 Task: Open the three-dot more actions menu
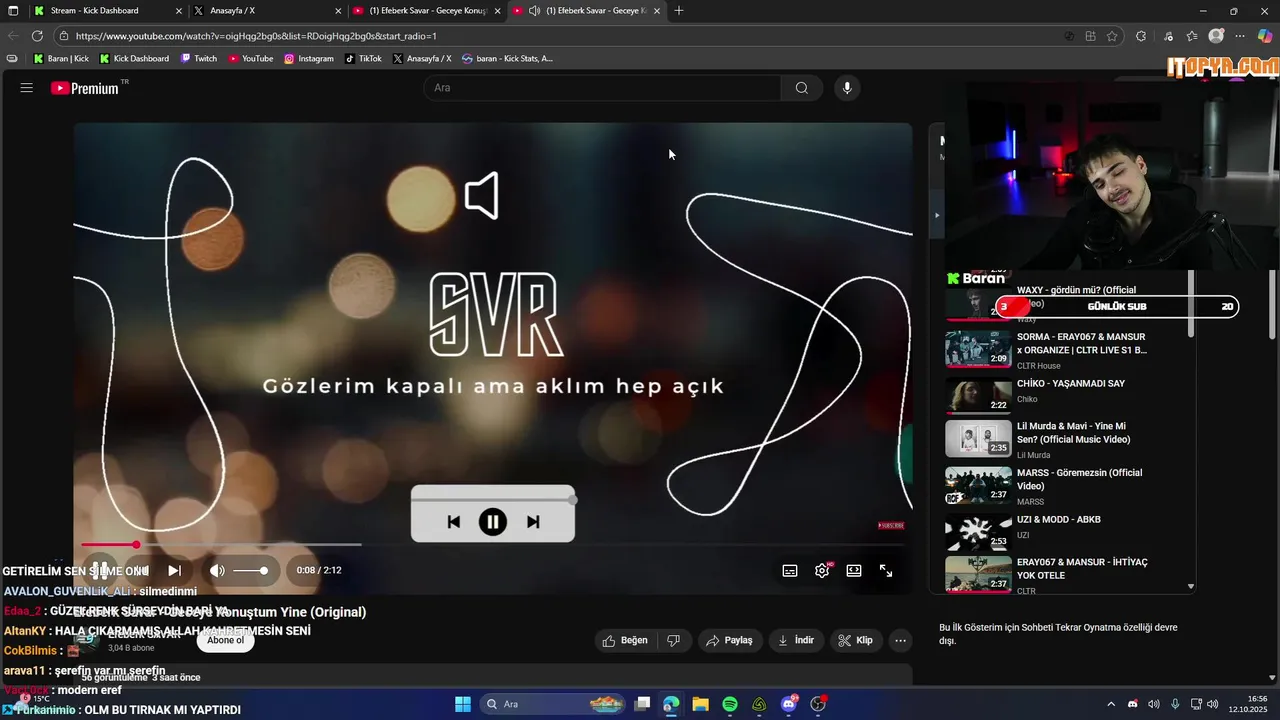[900, 641]
